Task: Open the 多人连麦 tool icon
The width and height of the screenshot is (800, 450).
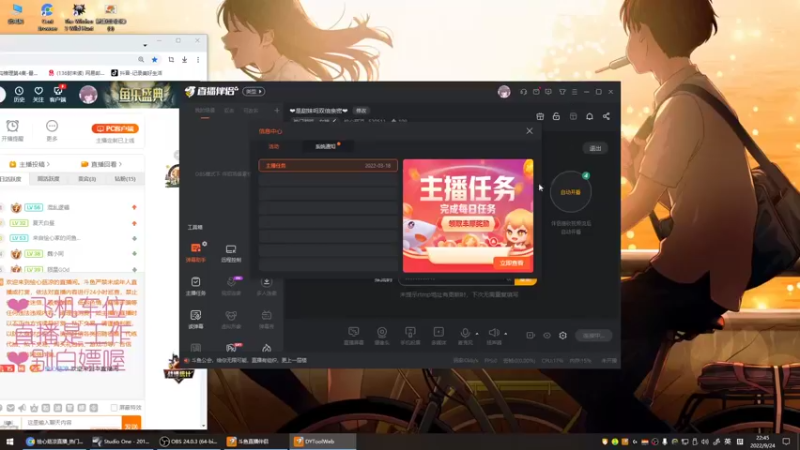Action: tap(266, 286)
